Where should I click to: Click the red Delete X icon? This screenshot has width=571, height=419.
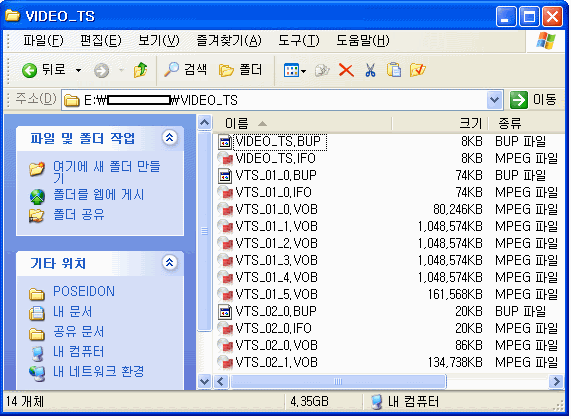(346, 70)
